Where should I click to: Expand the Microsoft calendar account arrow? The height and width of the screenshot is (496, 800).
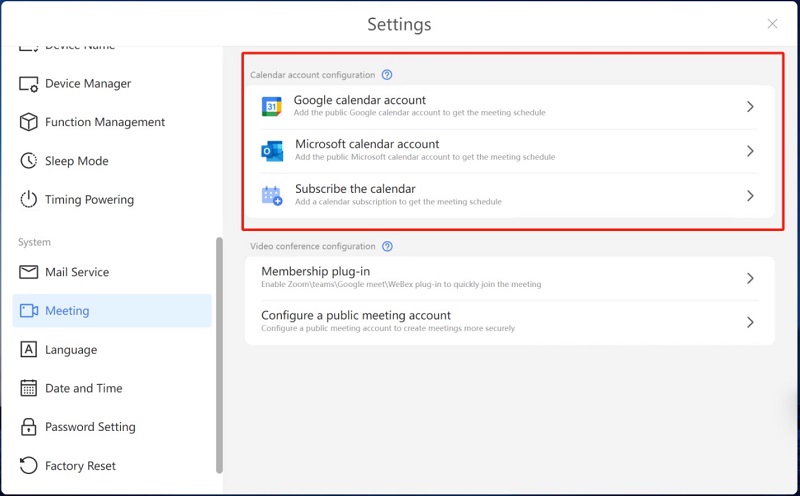(750, 151)
